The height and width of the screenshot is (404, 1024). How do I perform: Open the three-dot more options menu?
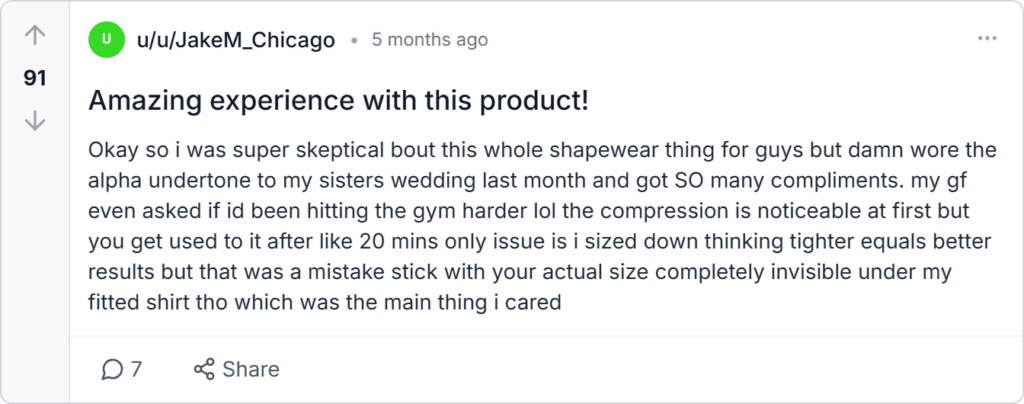pos(987,39)
